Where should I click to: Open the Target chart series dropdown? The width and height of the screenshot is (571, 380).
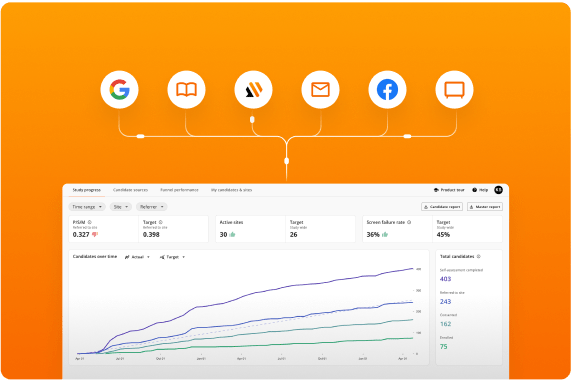172,257
